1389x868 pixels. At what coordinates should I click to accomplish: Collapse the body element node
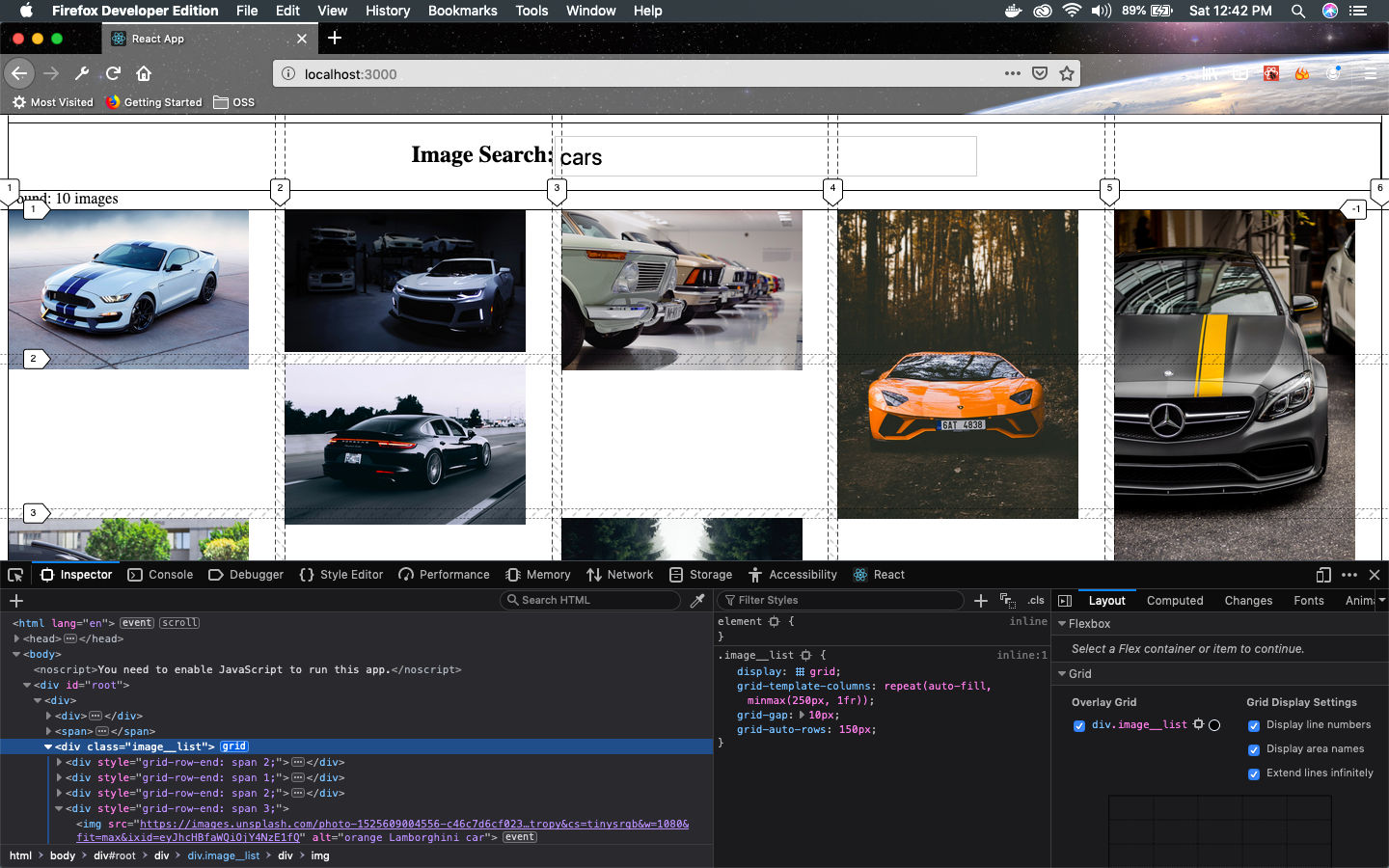tap(16, 654)
